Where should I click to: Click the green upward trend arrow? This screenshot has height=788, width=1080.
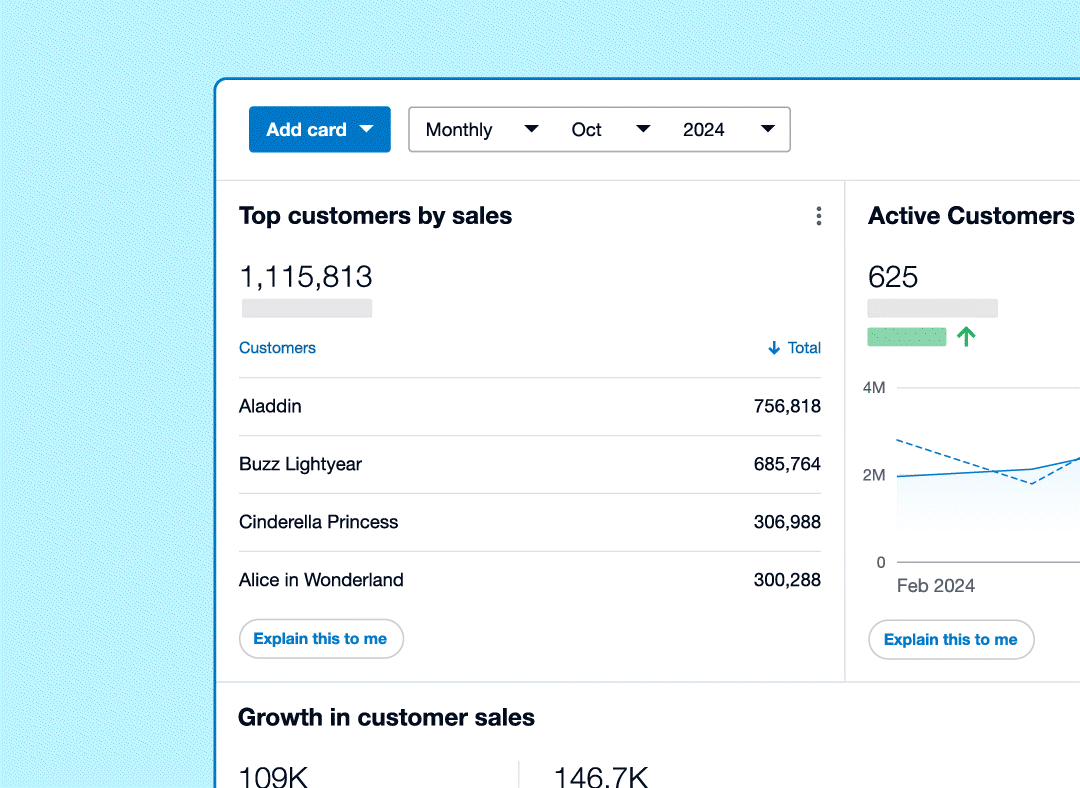965,337
